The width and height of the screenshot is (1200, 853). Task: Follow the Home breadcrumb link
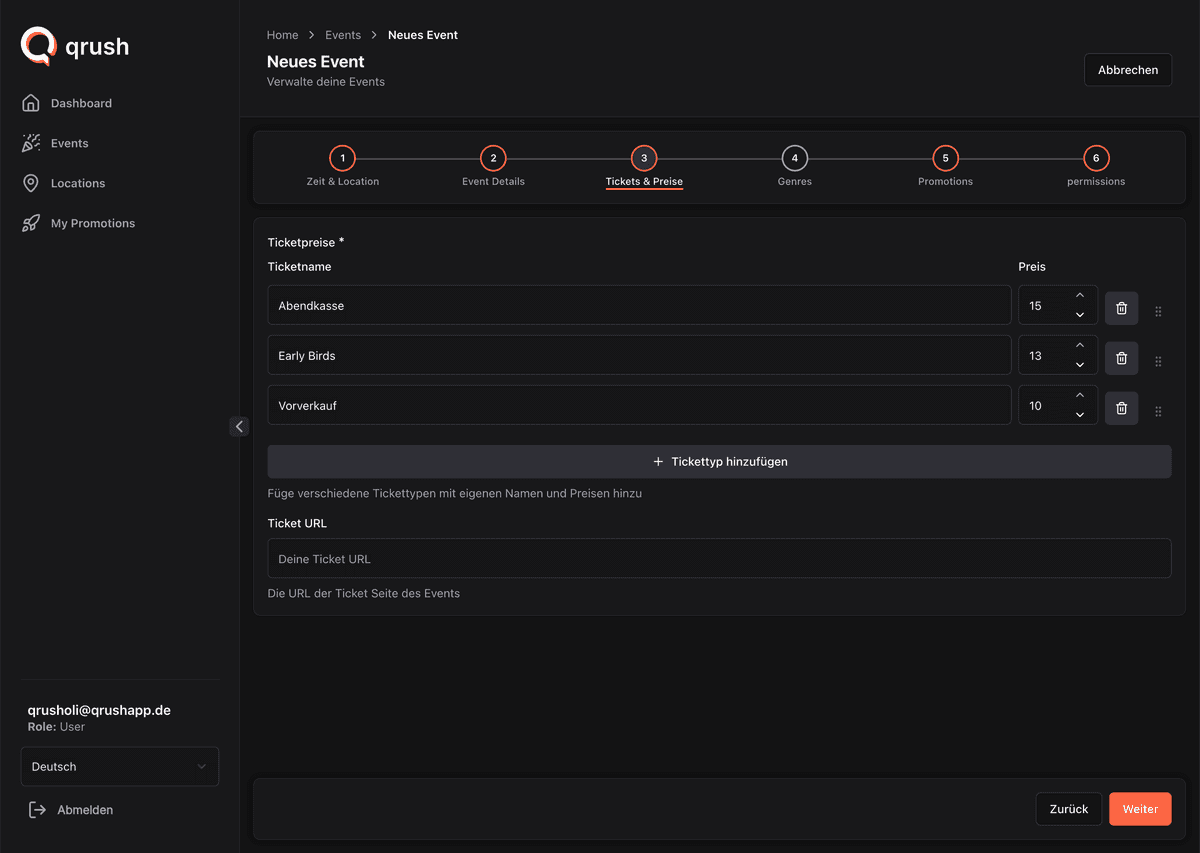[x=283, y=35]
